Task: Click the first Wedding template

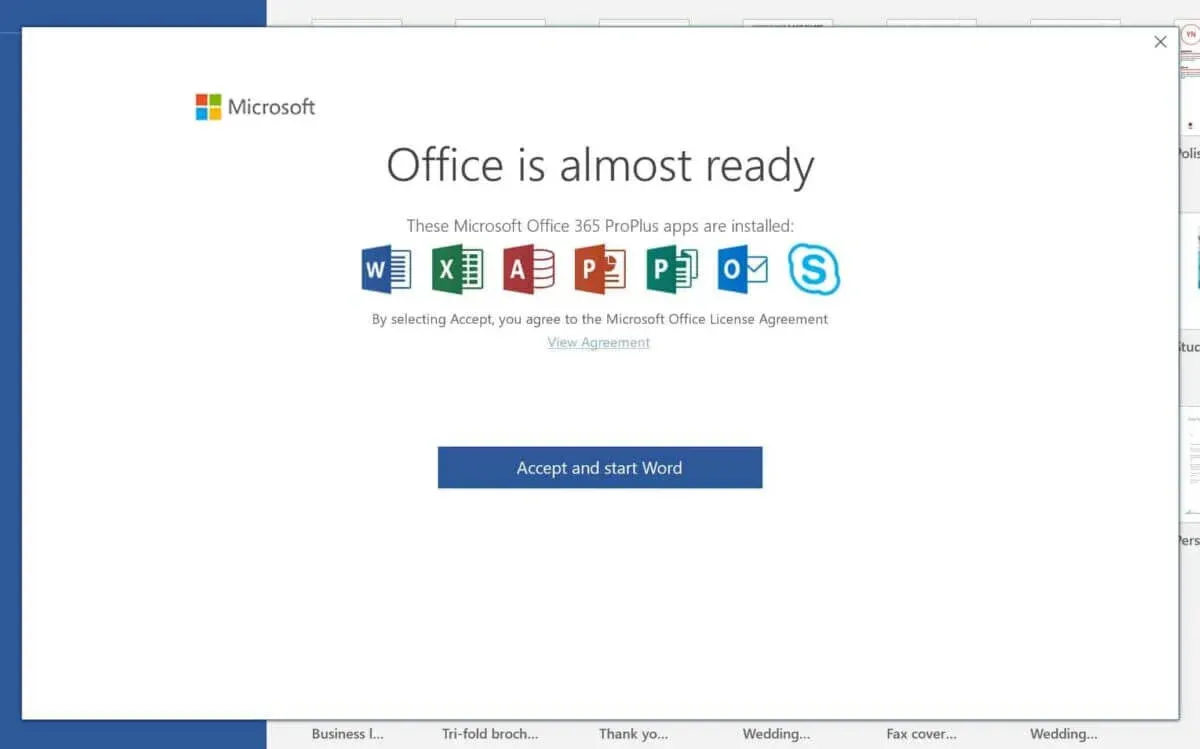Action: (x=776, y=733)
